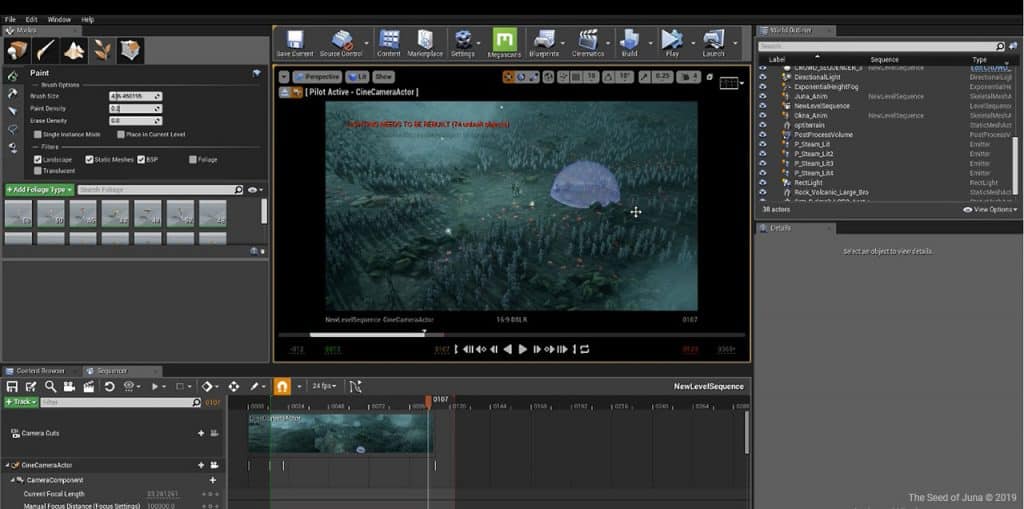This screenshot has width=1024, height=509.
Task: Select the Juna_Anim actor row
Action: [885, 96]
